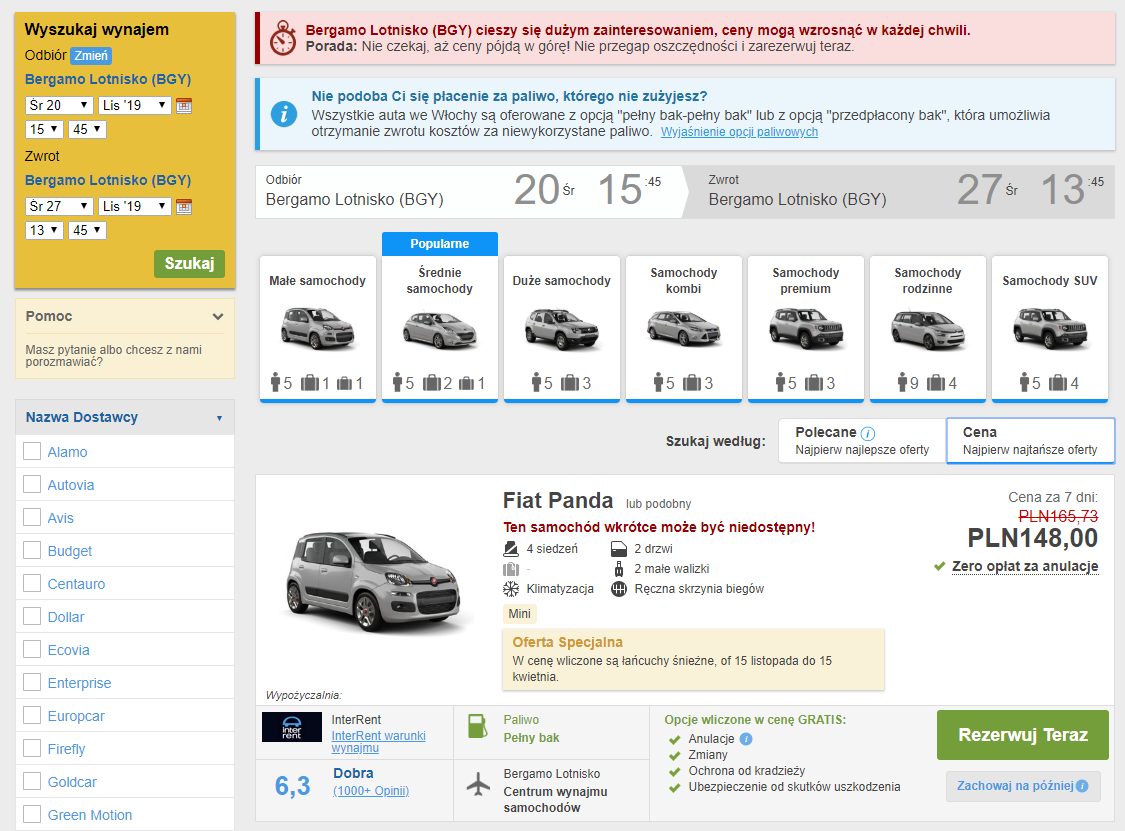Tick the Europcar supplier checkbox
The image size is (1125, 831).
[32, 716]
